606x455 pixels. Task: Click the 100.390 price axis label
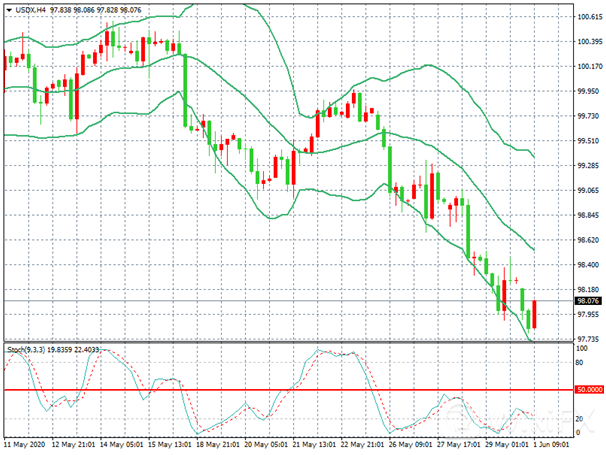pyautogui.click(x=588, y=42)
